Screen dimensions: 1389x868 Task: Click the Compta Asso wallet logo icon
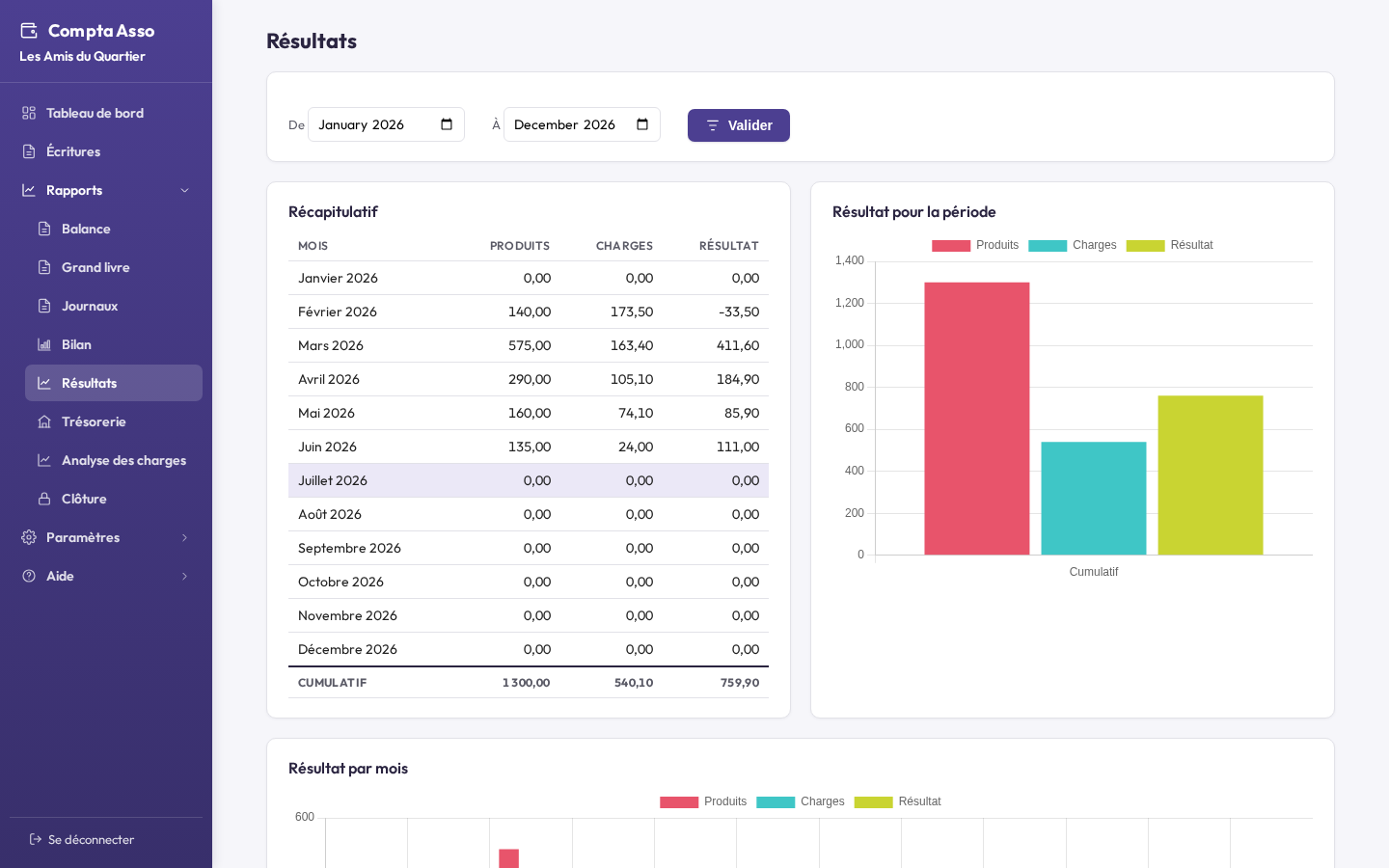coord(29,31)
